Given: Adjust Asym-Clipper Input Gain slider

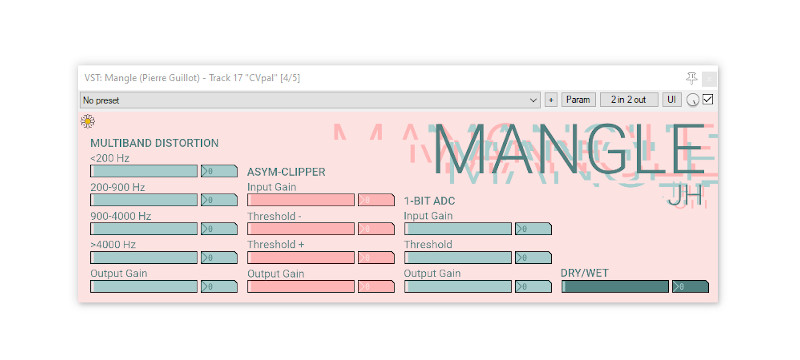Looking at the screenshot, I should tap(301, 200).
